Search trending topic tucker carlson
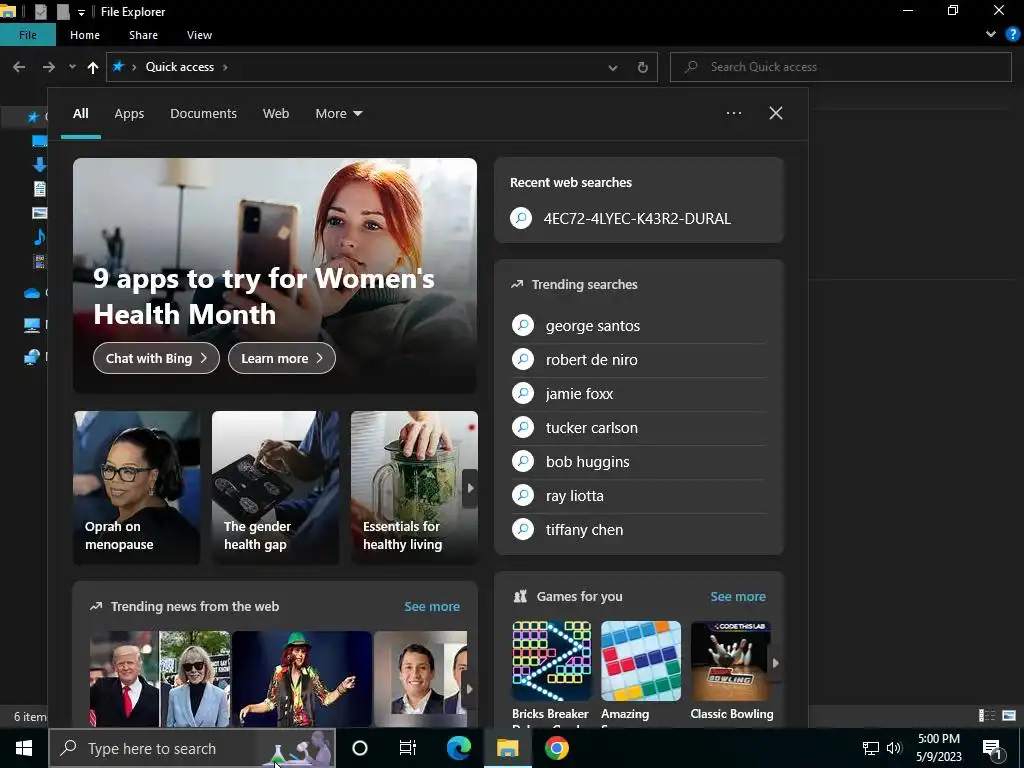This screenshot has height=768, width=1024. coord(639,428)
